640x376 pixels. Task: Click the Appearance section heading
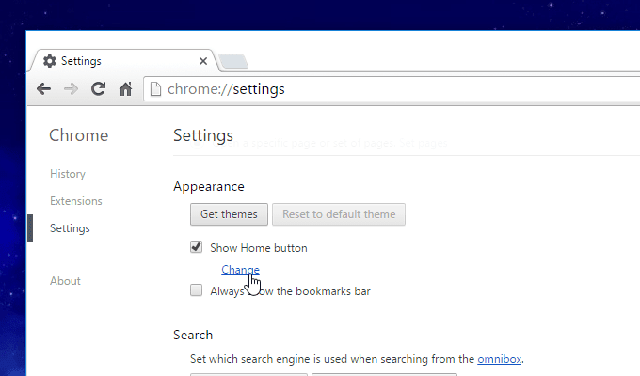[x=209, y=187]
